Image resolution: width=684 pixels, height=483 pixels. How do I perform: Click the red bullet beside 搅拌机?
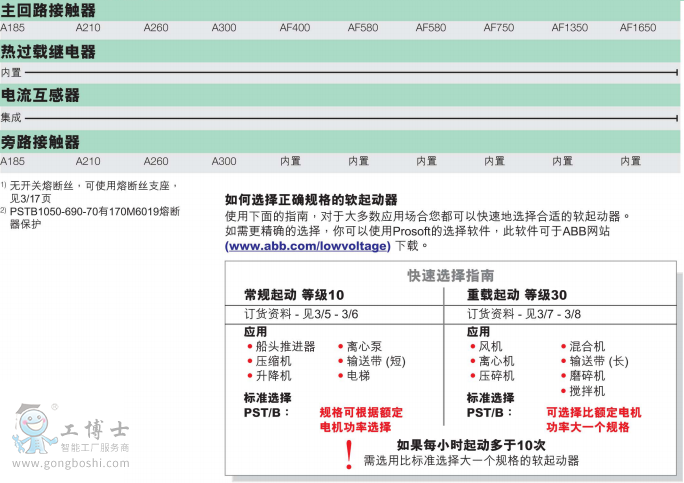(x=563, y=391)
